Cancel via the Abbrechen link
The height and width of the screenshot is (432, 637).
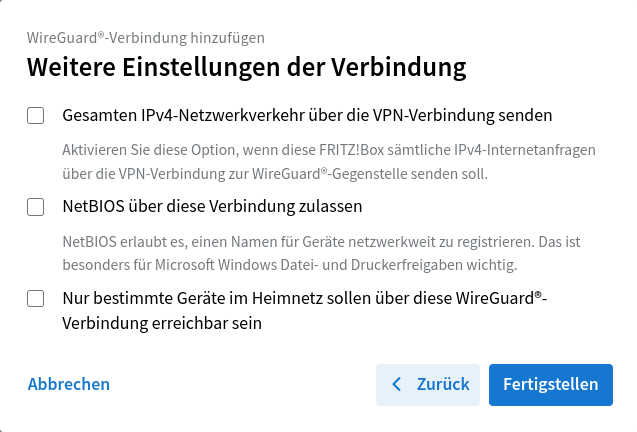click(x=69, y=384)
